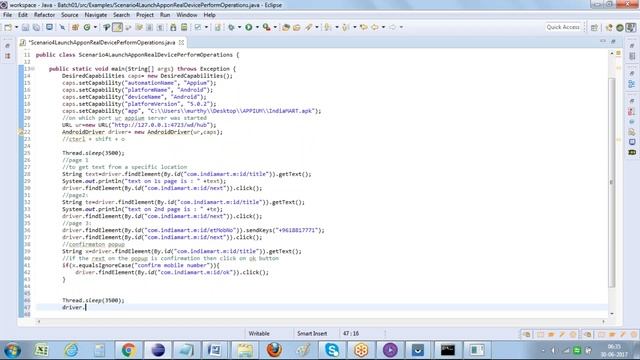
Task: Collapse main method fold marker at line 13
Action: 33,69
